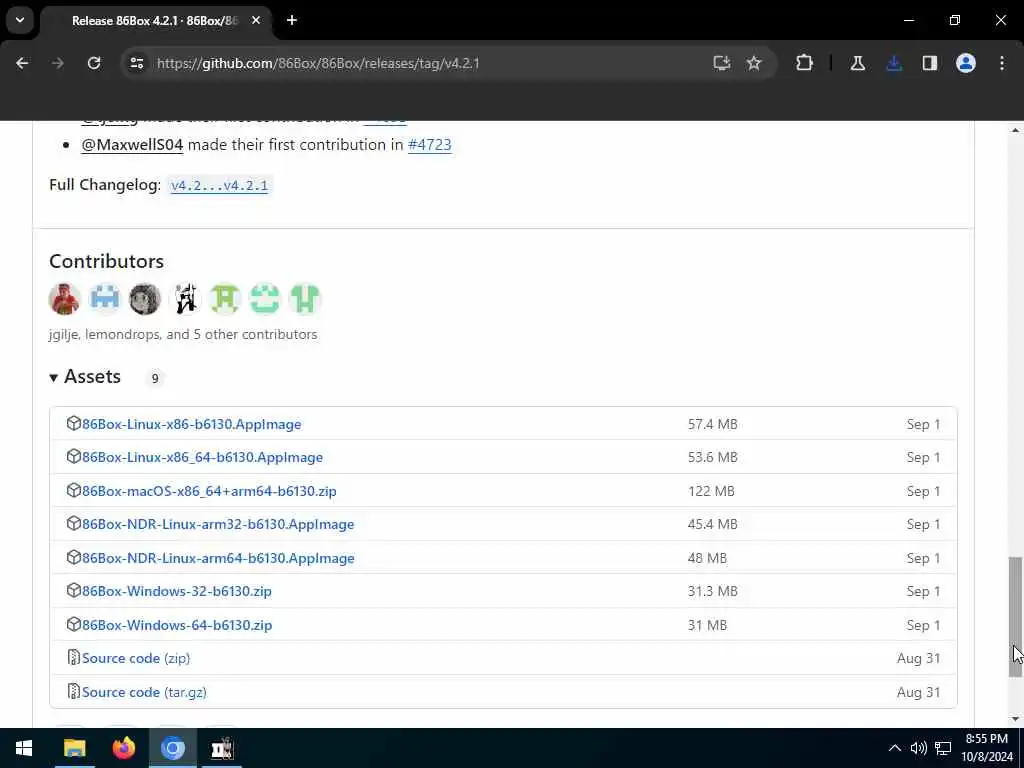Click the page vertical scrollbar thumb
This screenshot has height=768, width=1024.
point(1015,616)
